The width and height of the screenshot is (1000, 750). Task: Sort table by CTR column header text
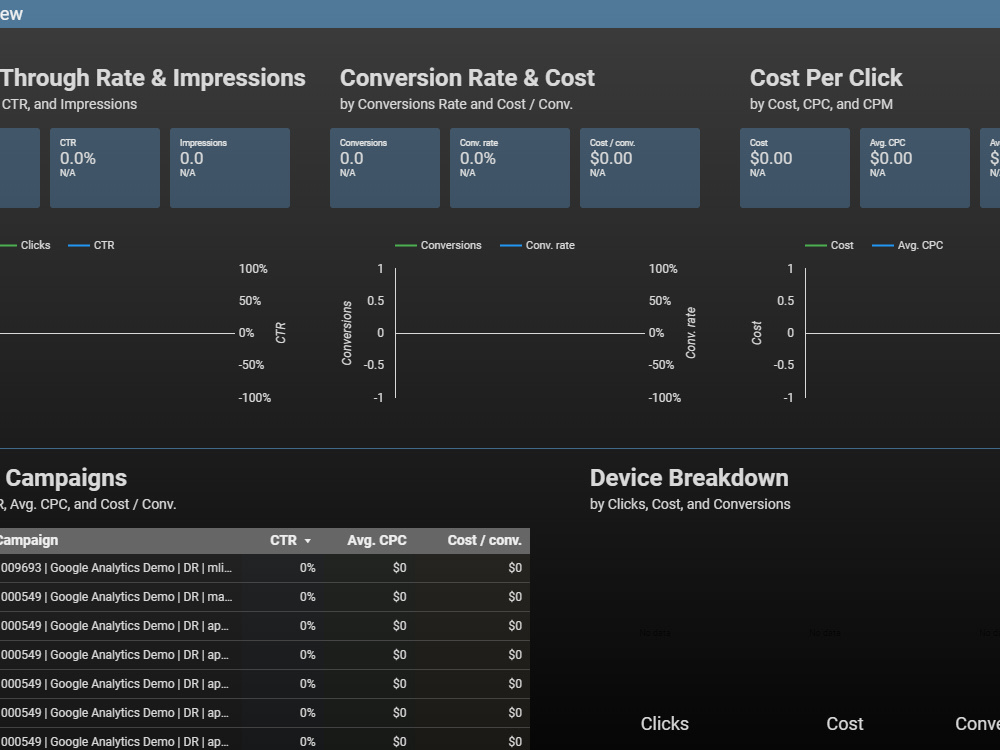coord(283,540)
